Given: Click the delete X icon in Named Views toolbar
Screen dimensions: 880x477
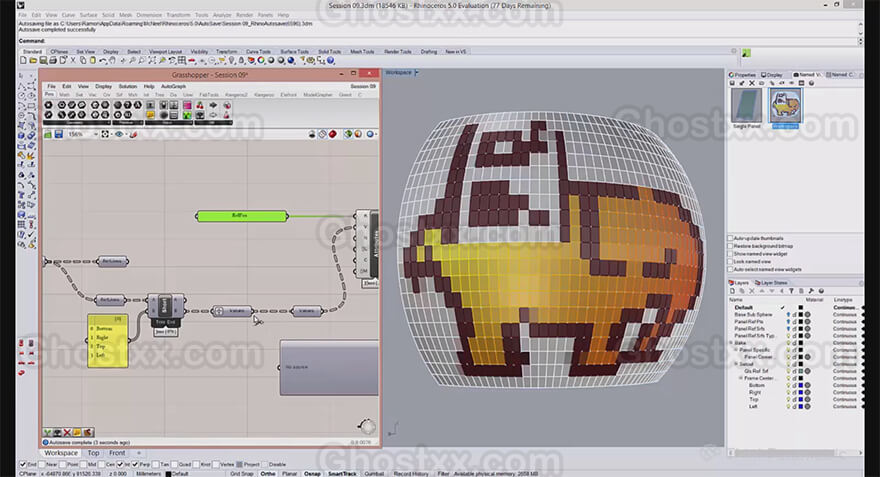Looking at the screenshot, I should pyautogui.click(x=751, y=83).
